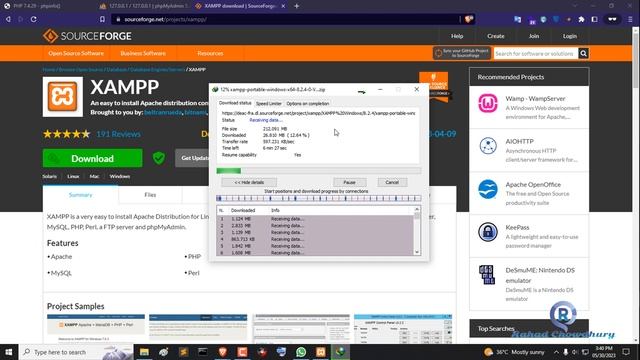Click the Windows taskbar search box
Viewport: 640px width, 360px height.
coord(76,352)
